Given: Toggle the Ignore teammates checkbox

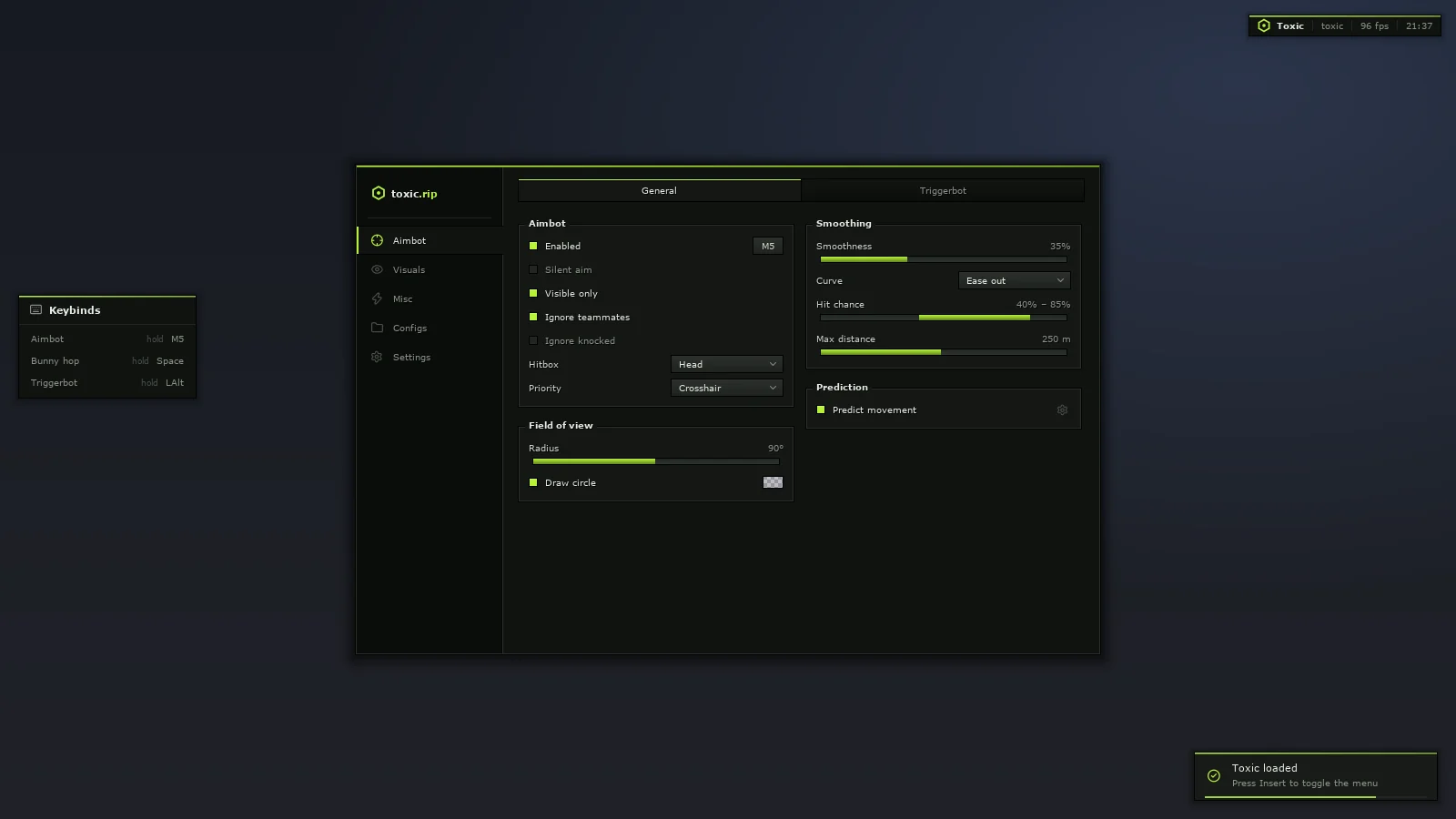Looking at the screenshot, I should click(533, 317).
